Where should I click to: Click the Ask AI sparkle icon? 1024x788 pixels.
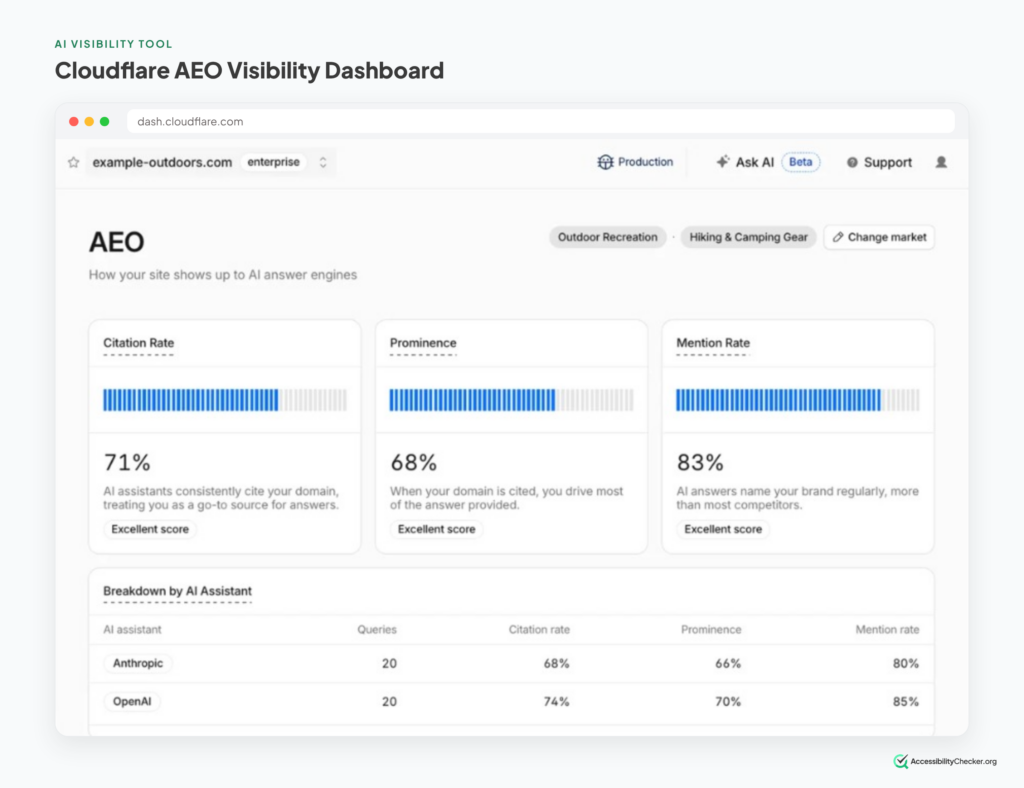pos(722,161)
